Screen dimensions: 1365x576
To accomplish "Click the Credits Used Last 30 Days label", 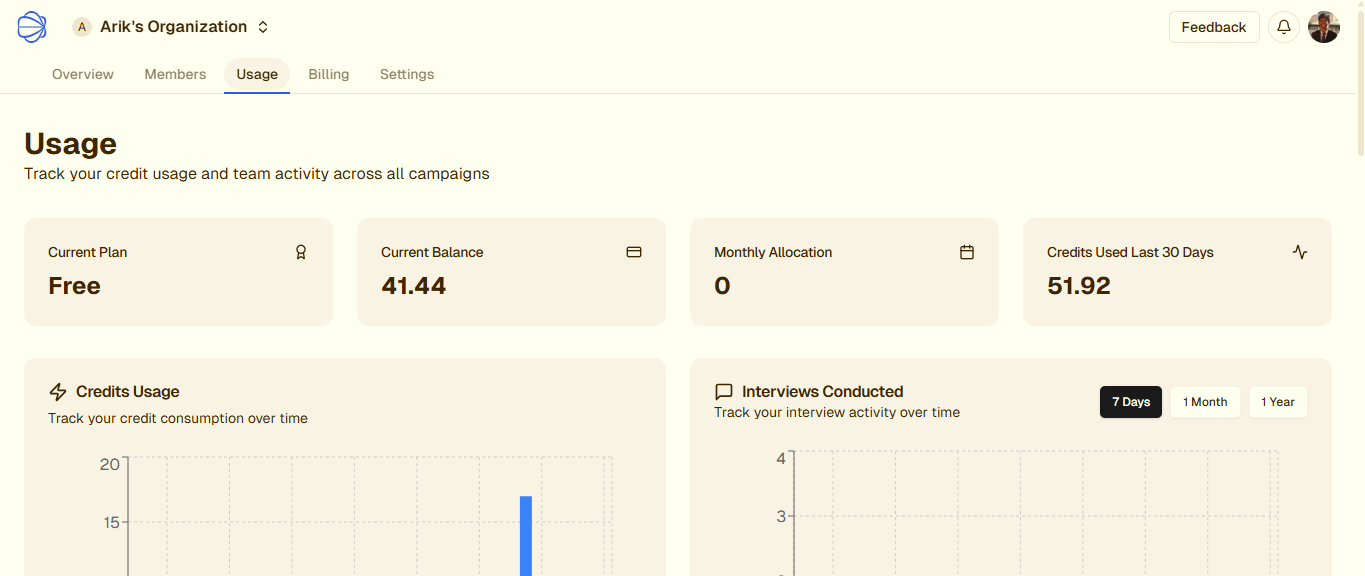I will tap(1130, 252).
